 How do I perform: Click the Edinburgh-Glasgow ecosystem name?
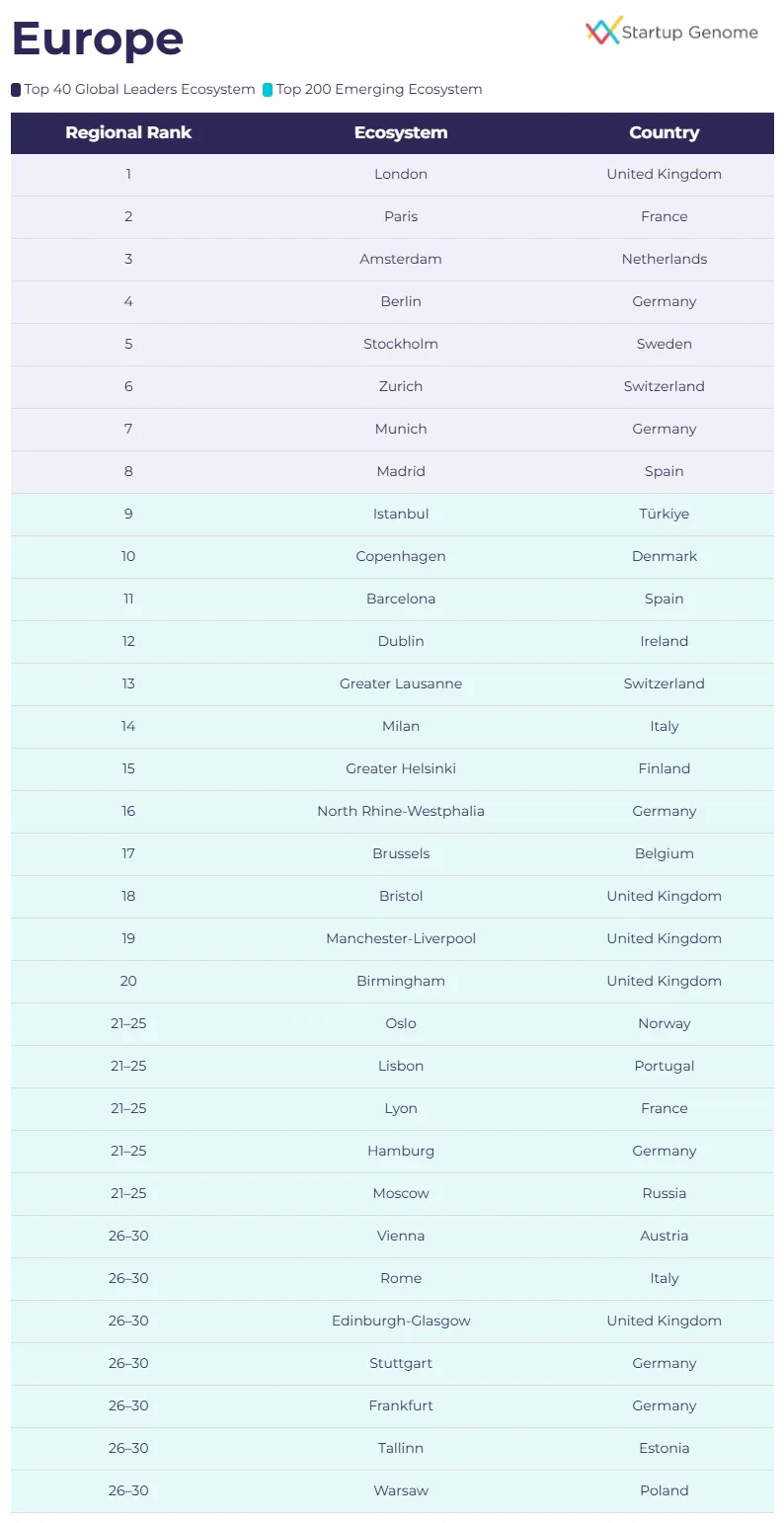(401, 1322)
